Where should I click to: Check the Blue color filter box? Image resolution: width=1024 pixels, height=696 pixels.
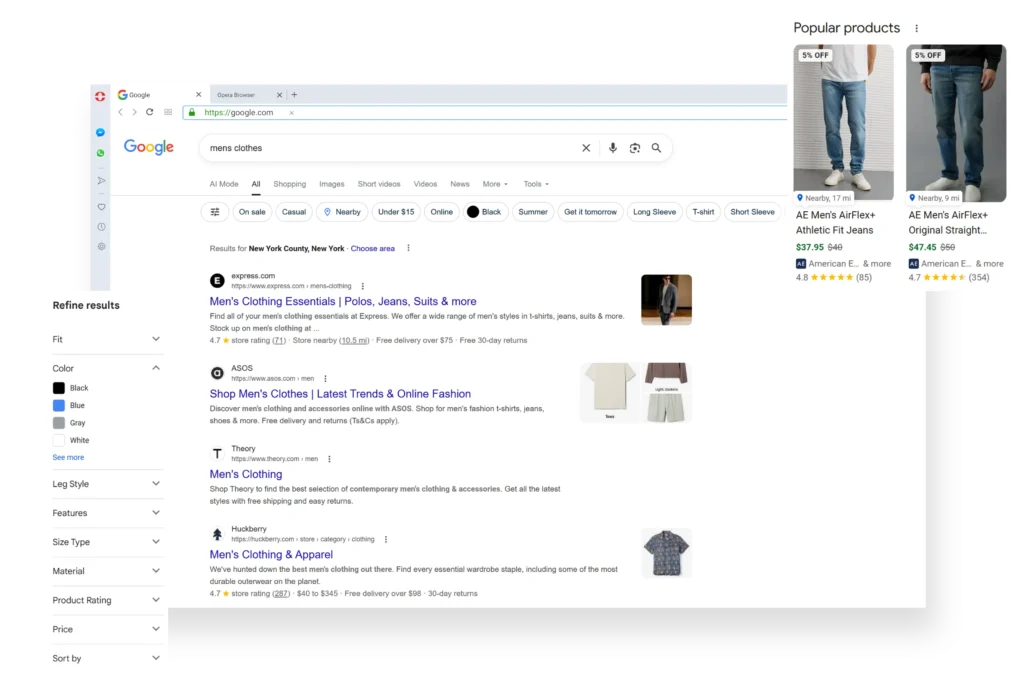tap(59, 406)
